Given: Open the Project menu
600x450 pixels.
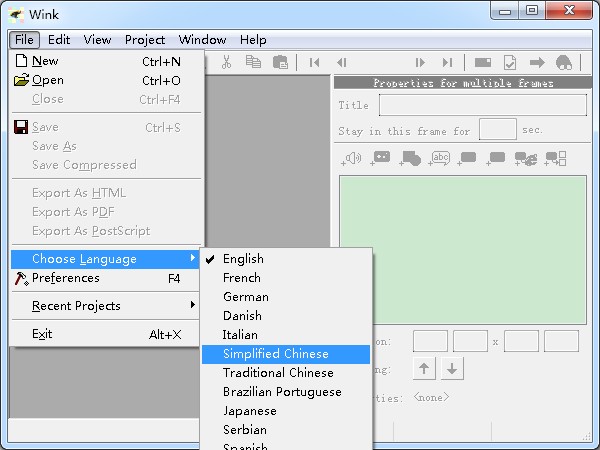Looking at the screenshot, I should pyautogui.click(x=144, y=40).
